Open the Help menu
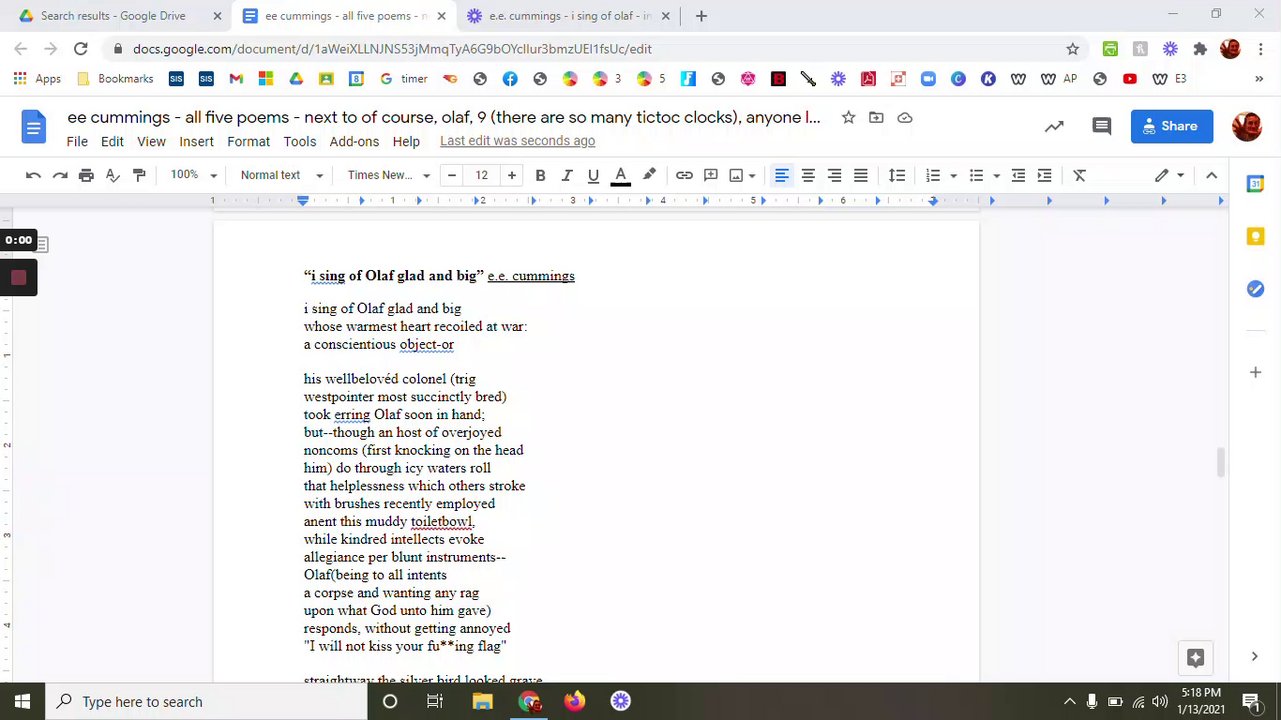1281x720 pixels. [x=406, y=142]
